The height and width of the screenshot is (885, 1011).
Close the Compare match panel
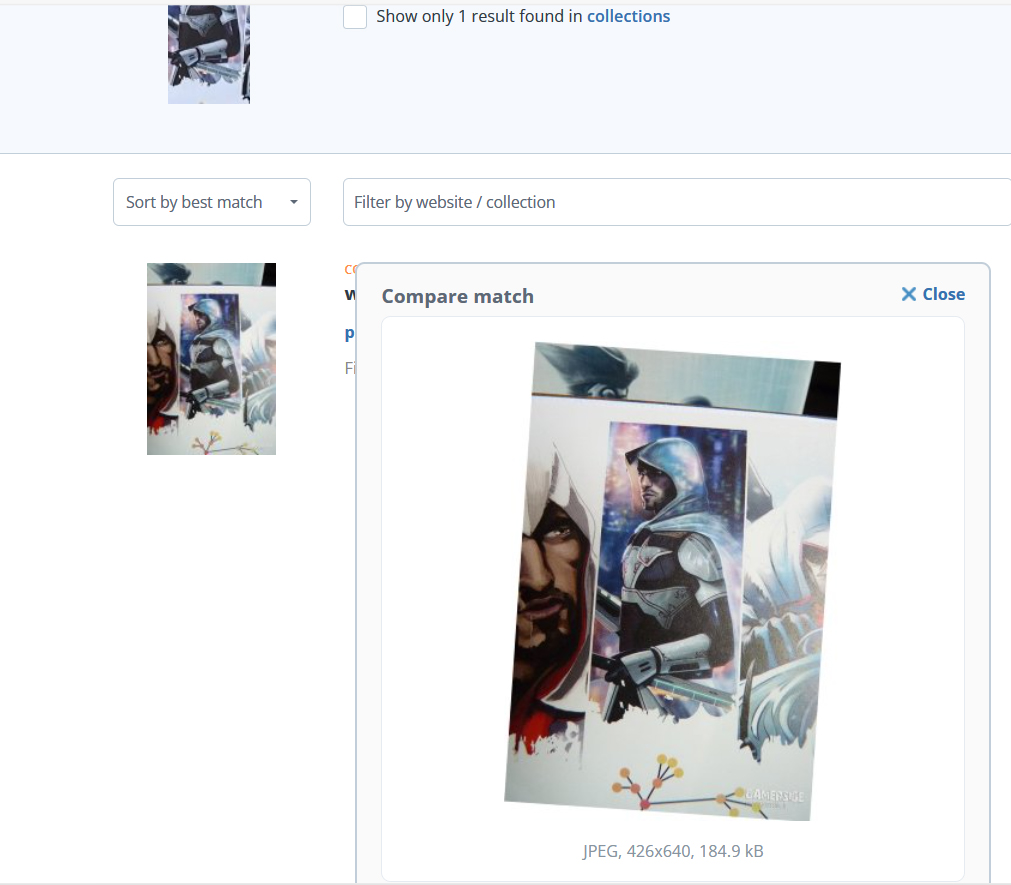[933, 295]
